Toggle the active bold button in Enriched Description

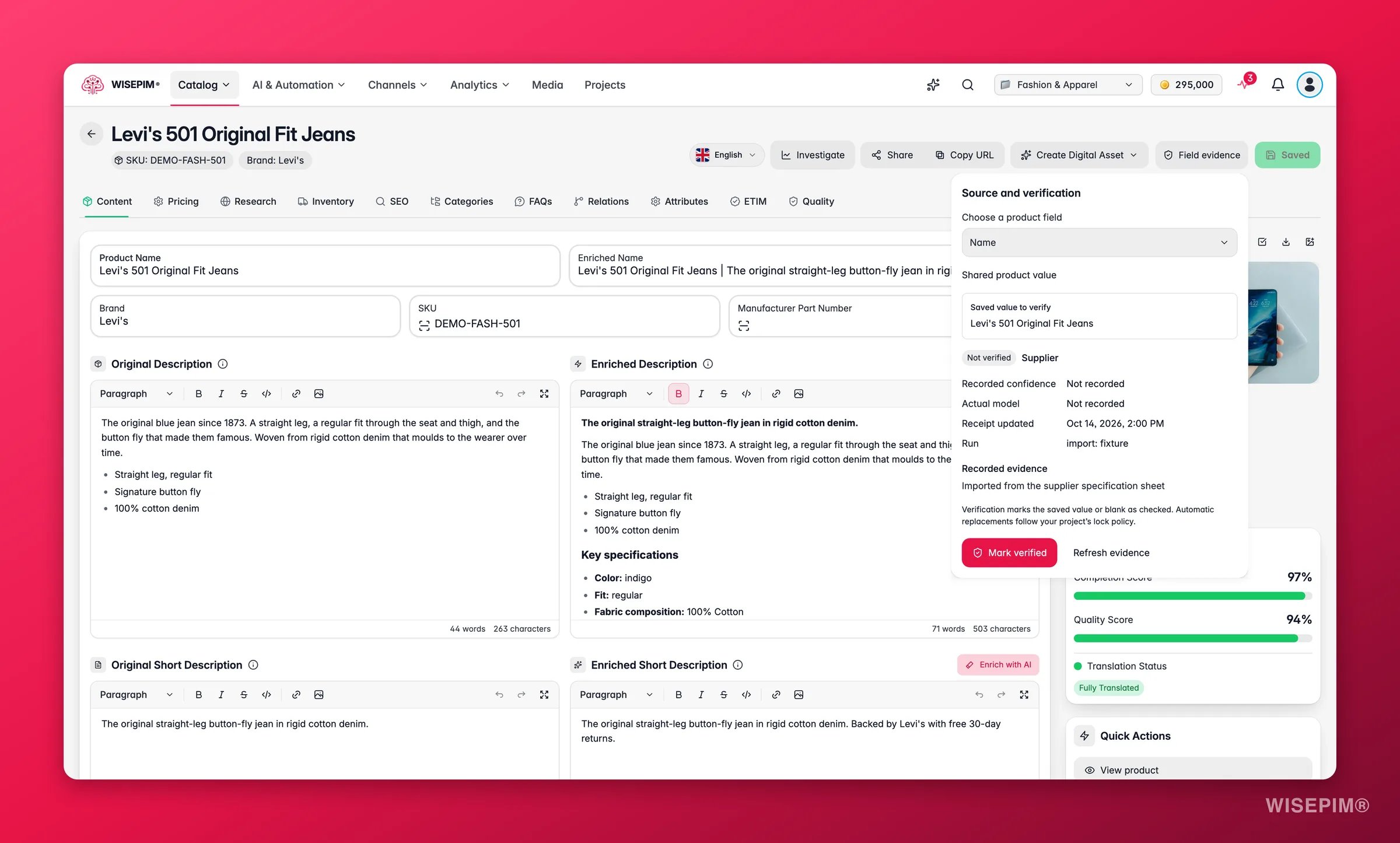coord(678,394)
